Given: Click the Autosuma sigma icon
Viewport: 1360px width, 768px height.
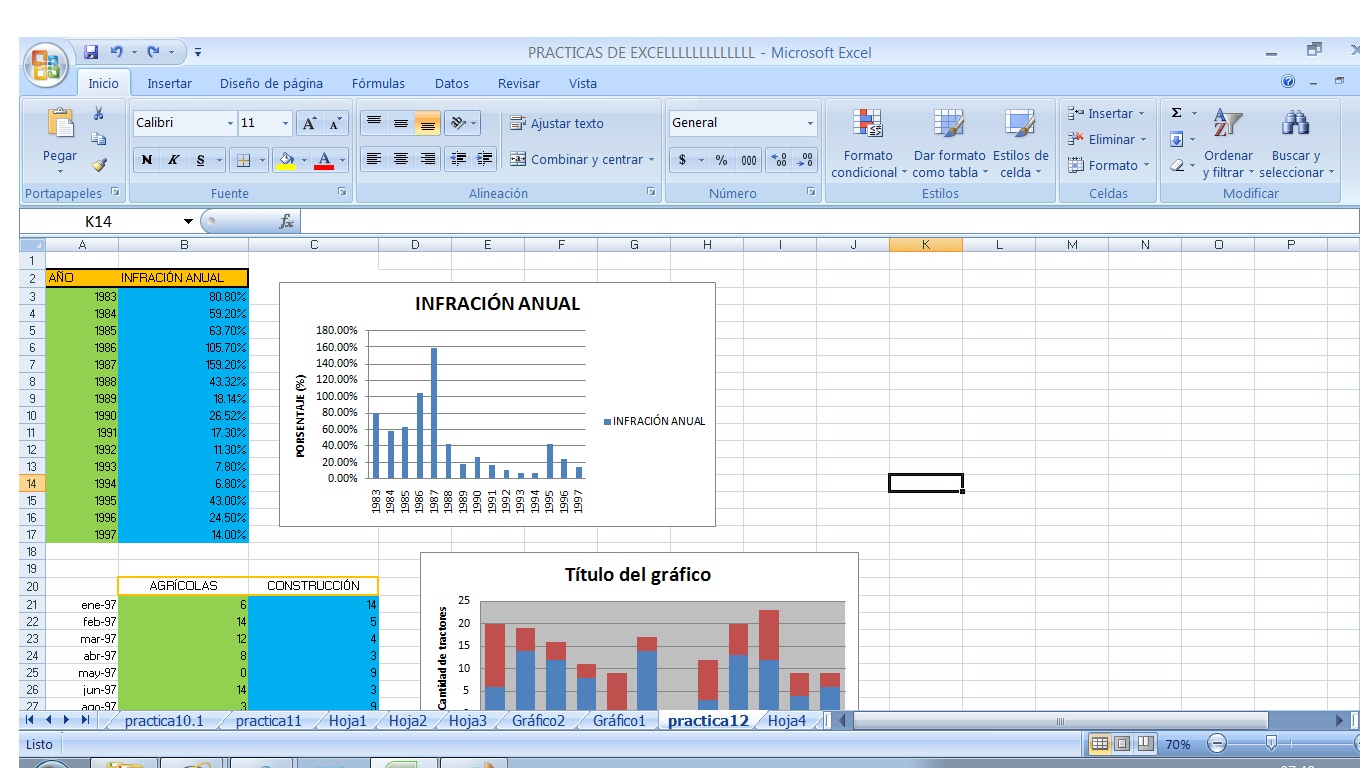Looking at the screenshot, I should [1175, 113].
